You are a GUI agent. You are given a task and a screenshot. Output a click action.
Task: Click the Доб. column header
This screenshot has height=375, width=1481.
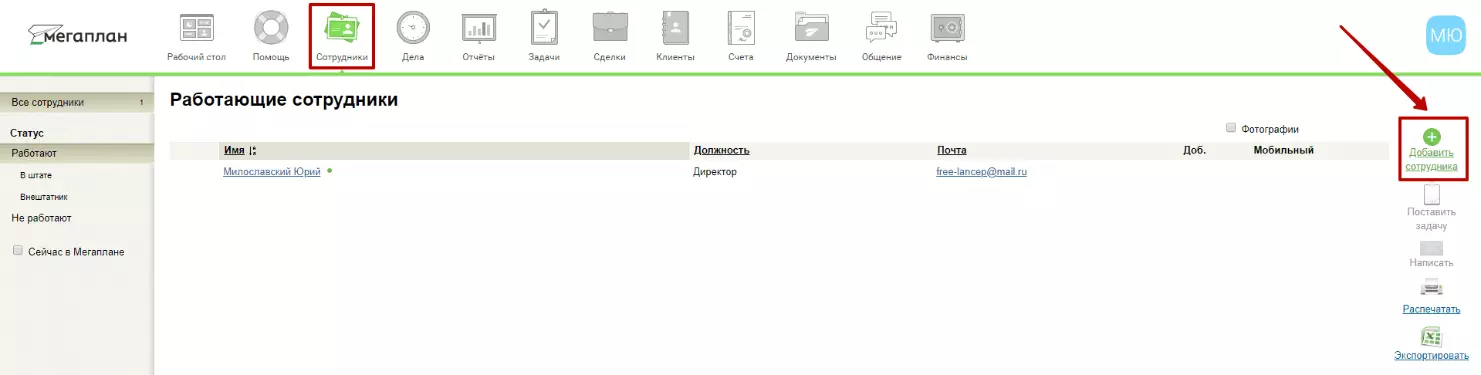pyautogui.click(x=1194, y=150)
